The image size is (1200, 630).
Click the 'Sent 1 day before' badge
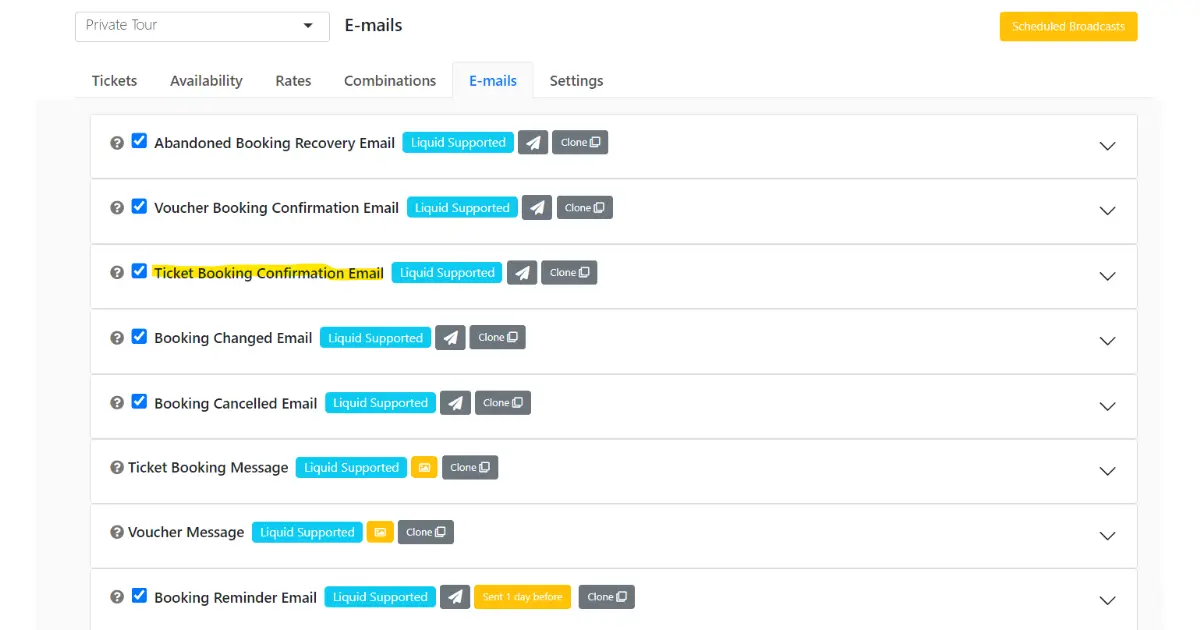[x=522, y=596]
